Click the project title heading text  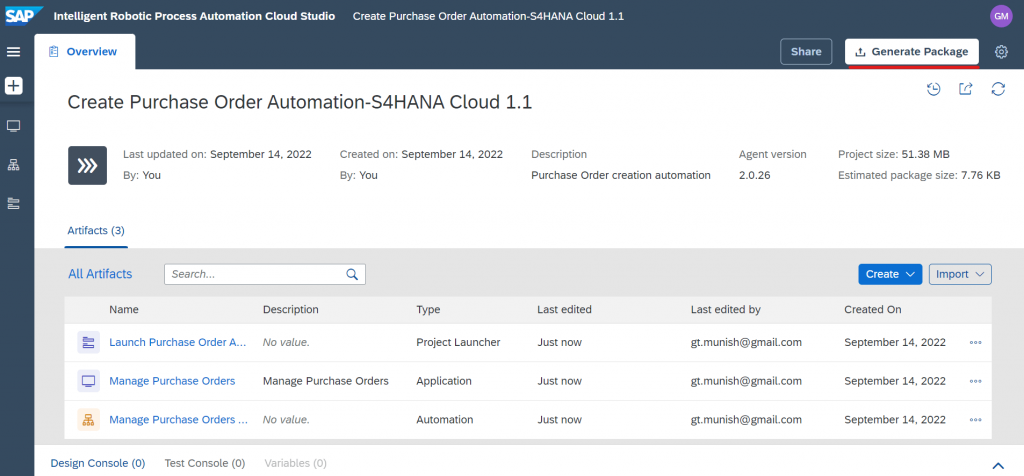(300, 102)
